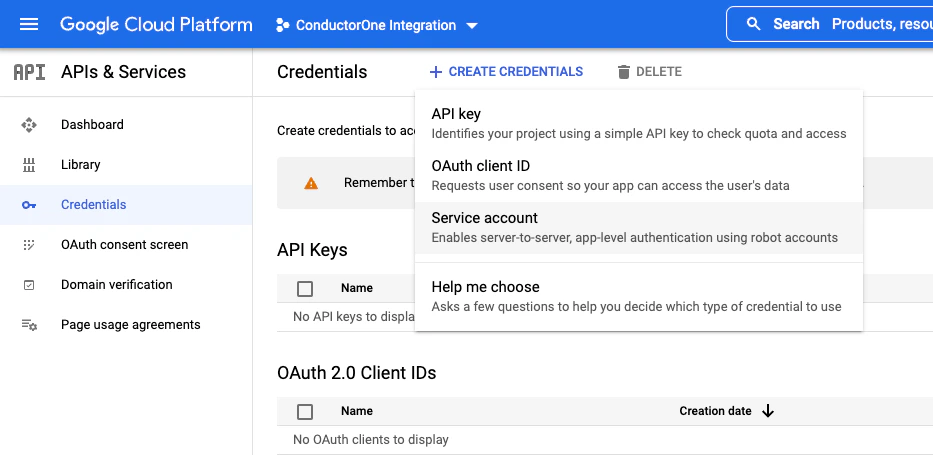The height and width of the screenshot is (455, 933).
Task: Click the Library sidebar icon
Action: (29, 165)
